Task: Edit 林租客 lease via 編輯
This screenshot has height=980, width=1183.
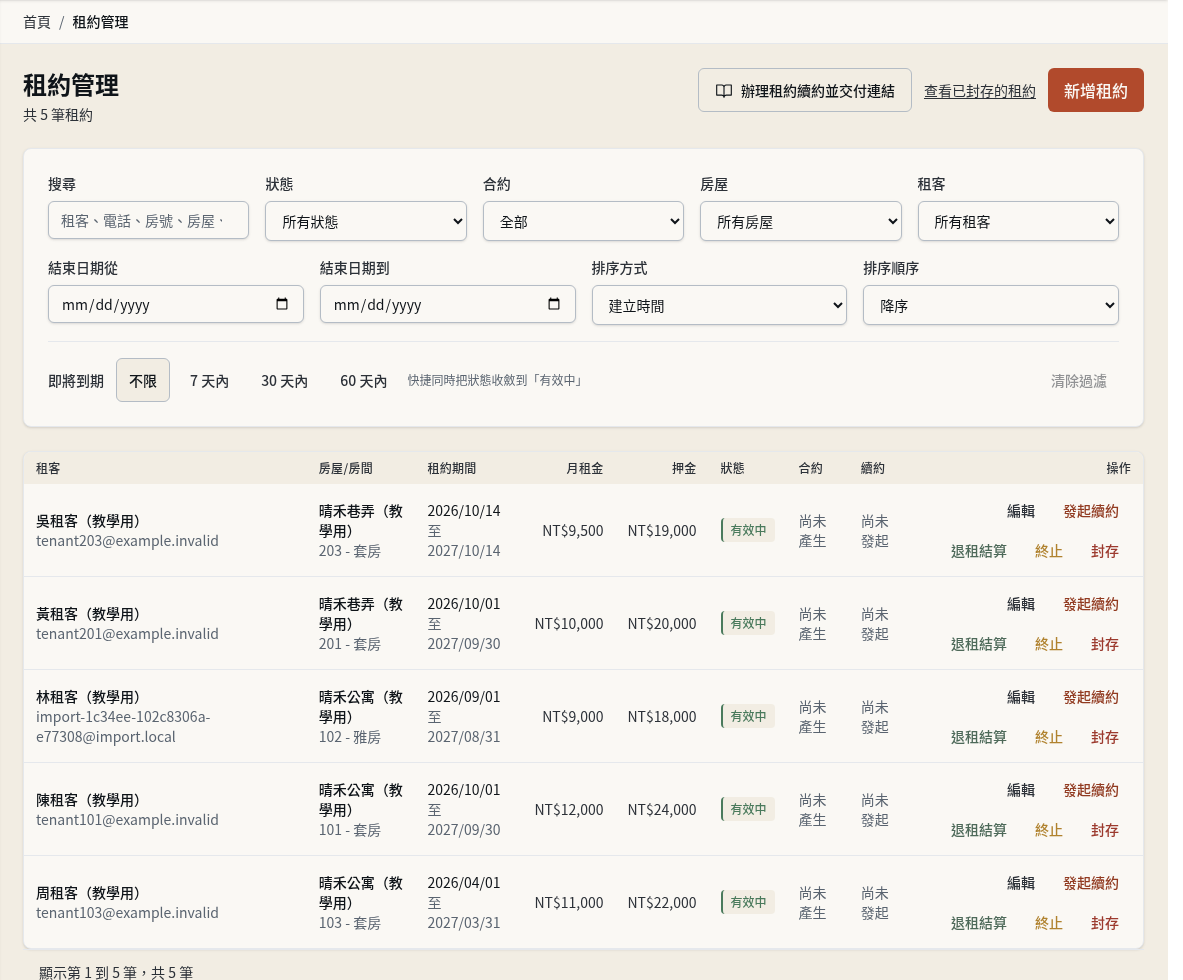Action: [x=1021, y=696]
